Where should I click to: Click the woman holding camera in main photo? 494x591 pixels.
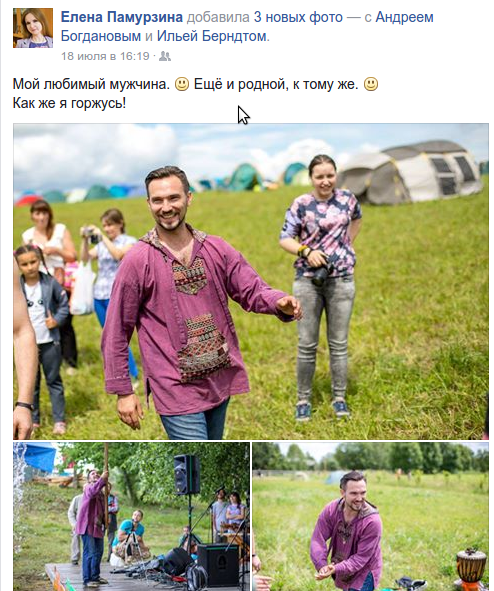coord(322,286)
